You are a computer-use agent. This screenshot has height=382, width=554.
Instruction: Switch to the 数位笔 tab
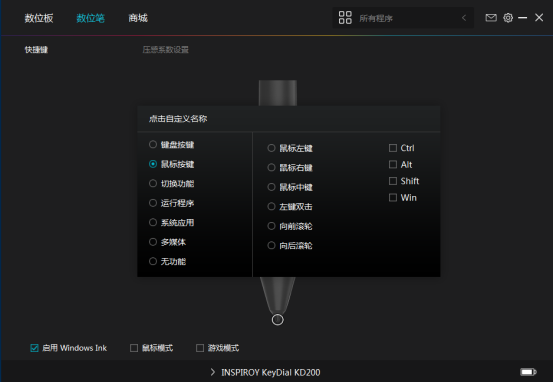[90, 18]
